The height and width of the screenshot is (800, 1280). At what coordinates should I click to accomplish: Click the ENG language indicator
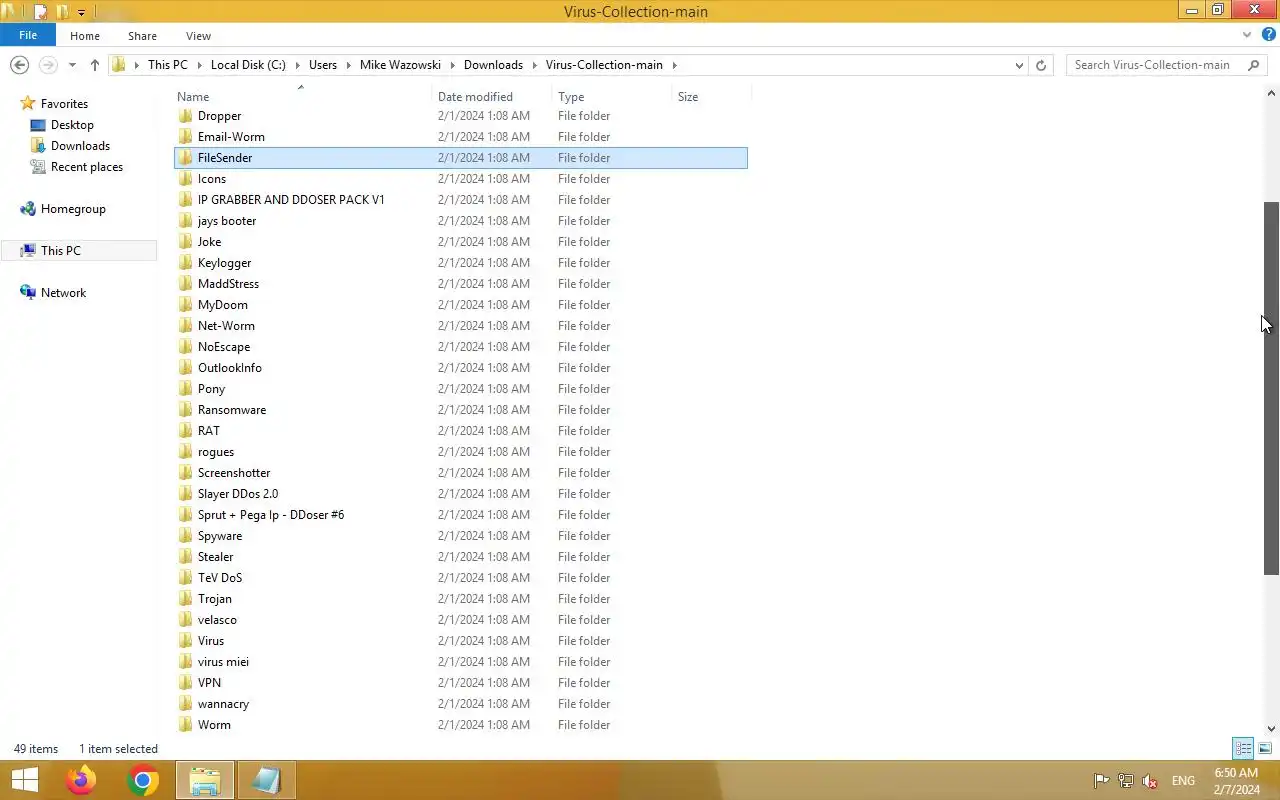1183,781
